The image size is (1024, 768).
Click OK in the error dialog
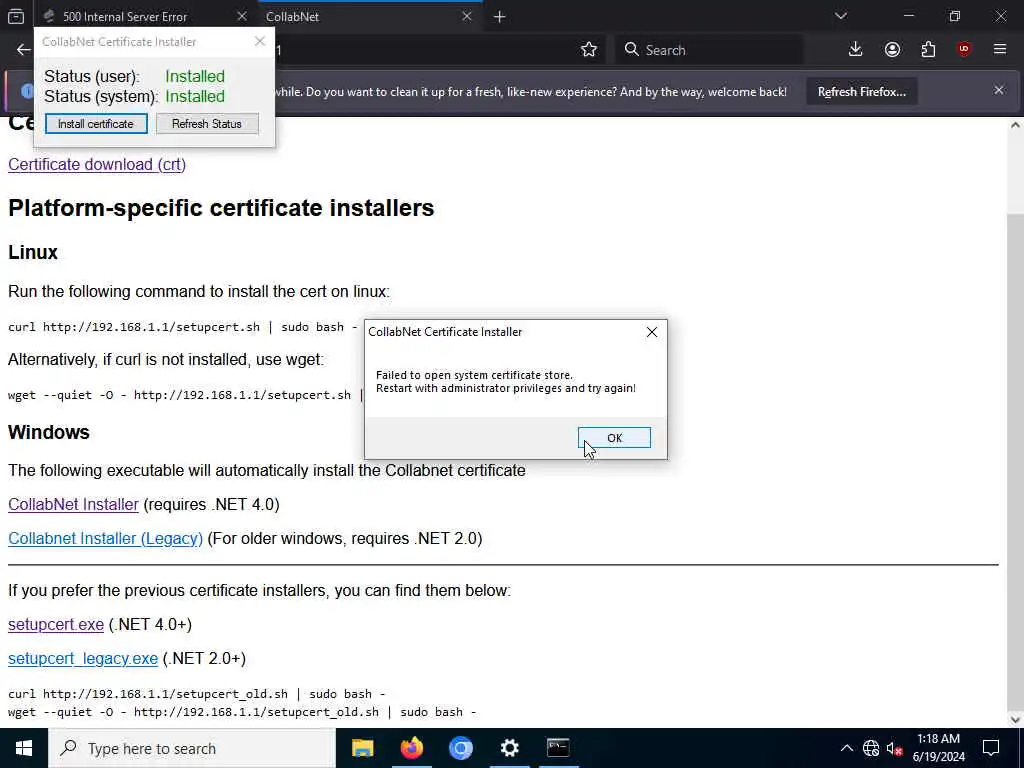click(x=614, y=438)
